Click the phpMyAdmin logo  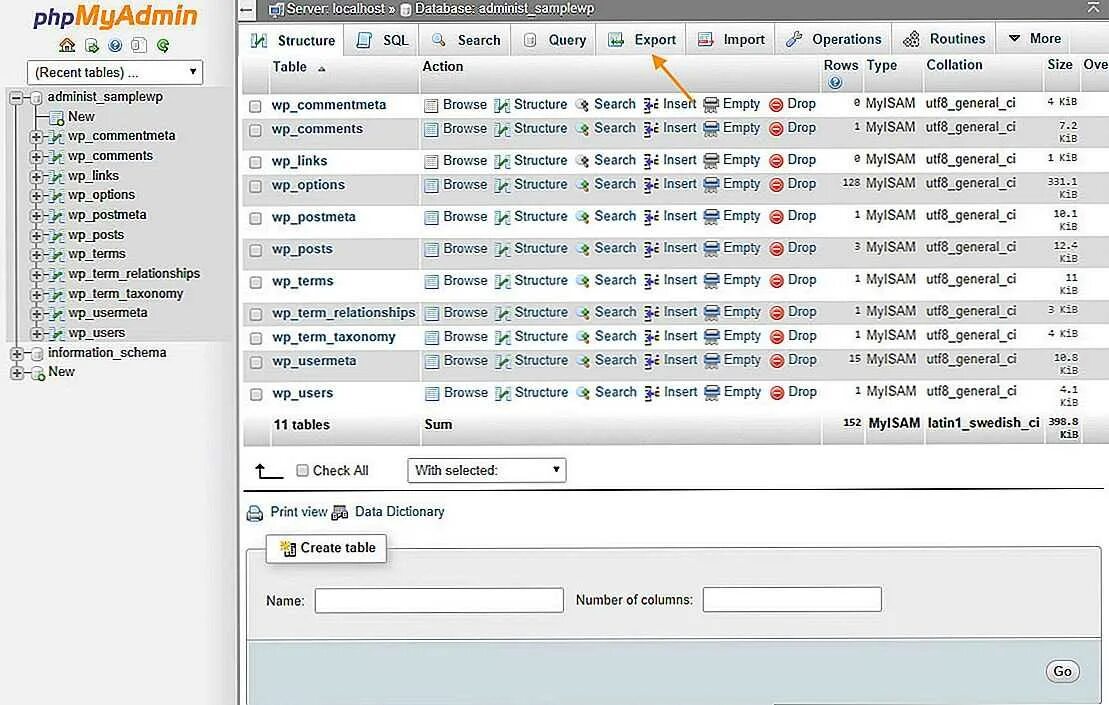[x=115, y=16]
